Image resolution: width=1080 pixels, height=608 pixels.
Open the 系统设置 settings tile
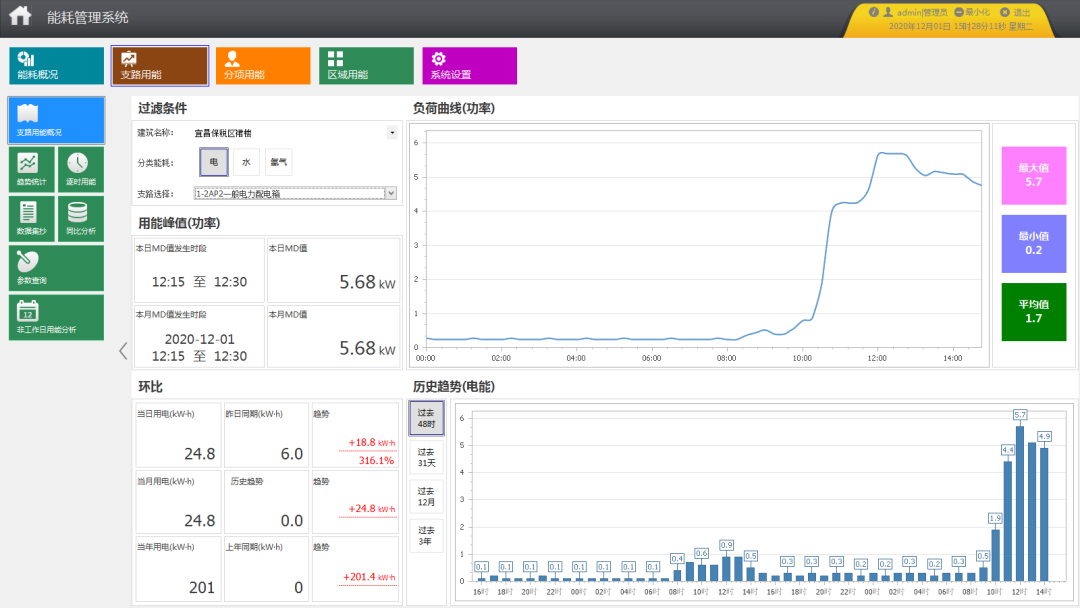click(470, 65)
